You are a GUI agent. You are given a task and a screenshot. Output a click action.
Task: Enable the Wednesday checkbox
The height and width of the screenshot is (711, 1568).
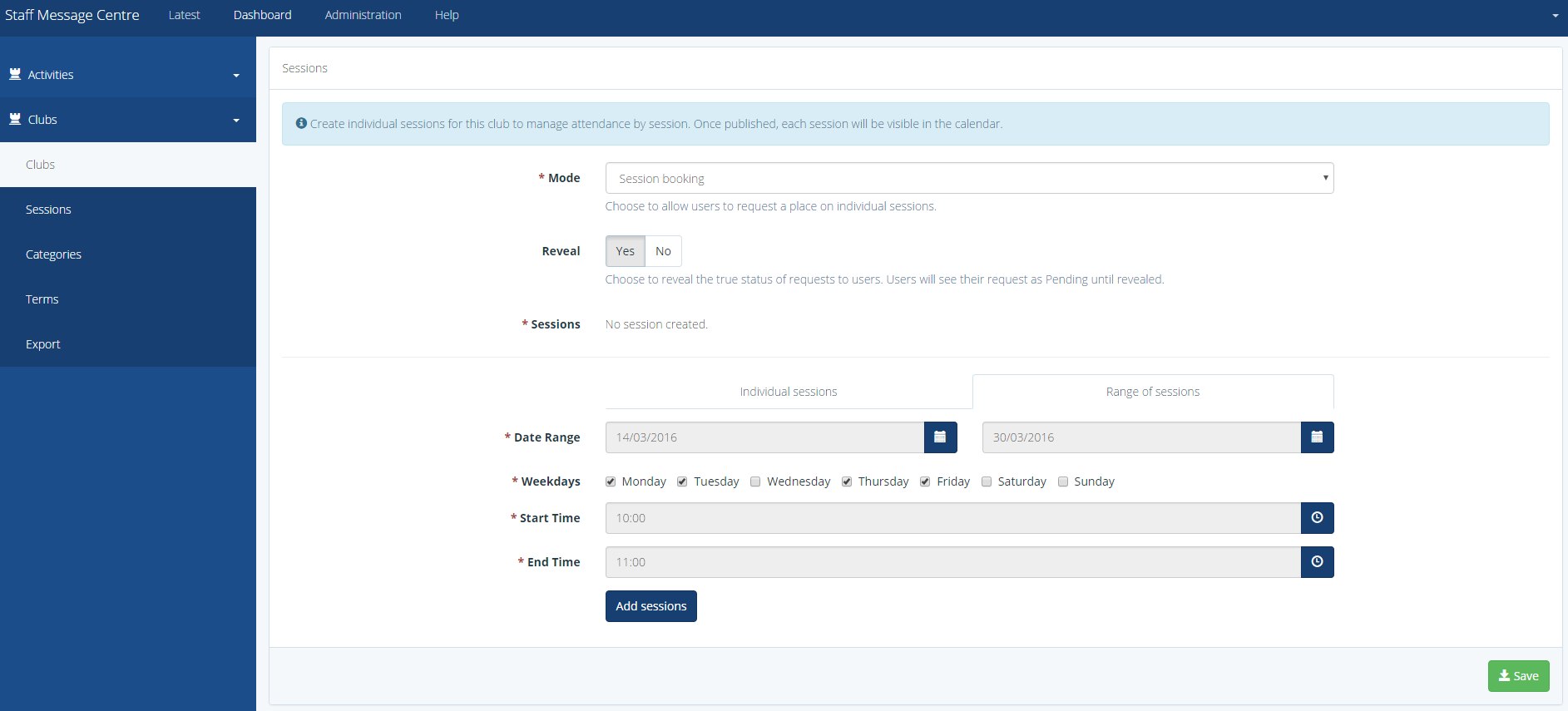coord(755,481)
